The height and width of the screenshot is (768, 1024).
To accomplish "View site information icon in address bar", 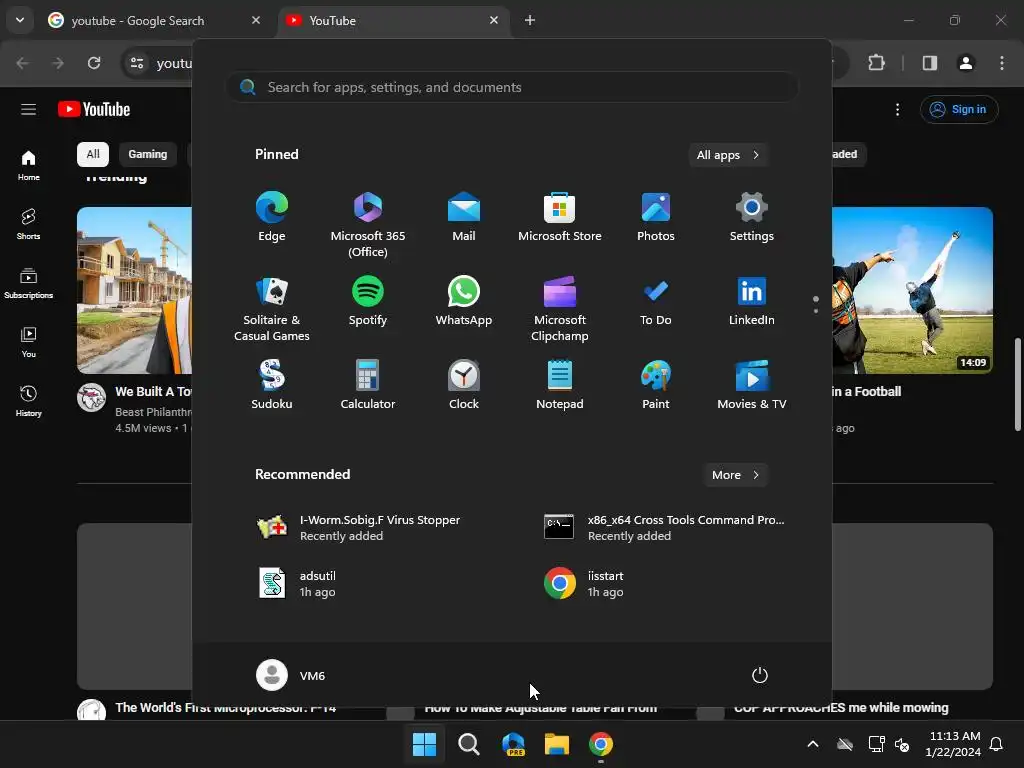I will [x=137, y=63].
